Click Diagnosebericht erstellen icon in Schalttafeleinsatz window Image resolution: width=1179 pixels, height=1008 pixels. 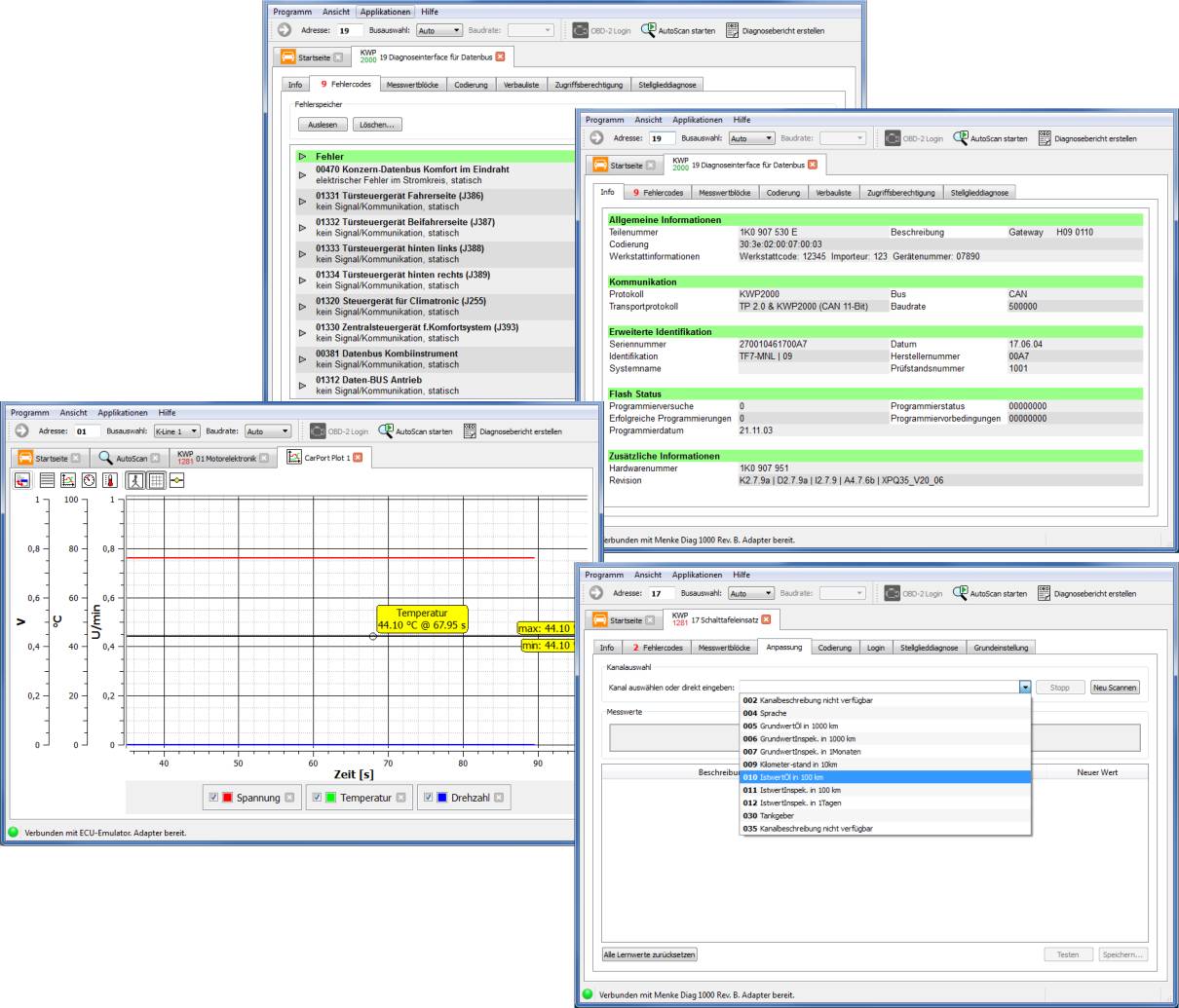(1045, 593)
